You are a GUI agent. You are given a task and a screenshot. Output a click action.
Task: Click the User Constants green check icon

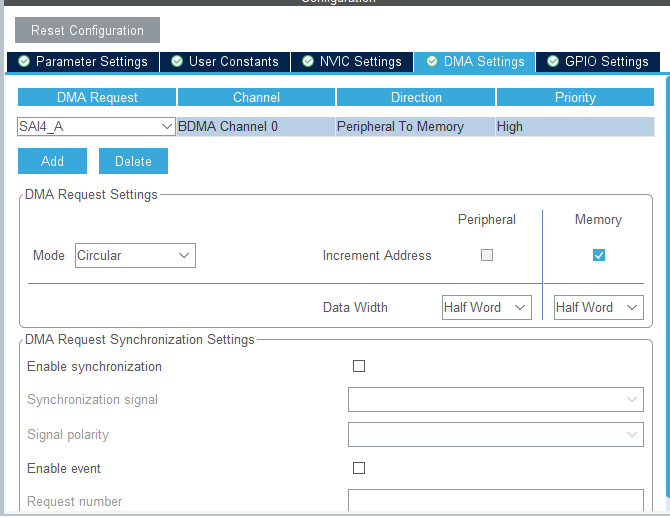tap(177, 62)
